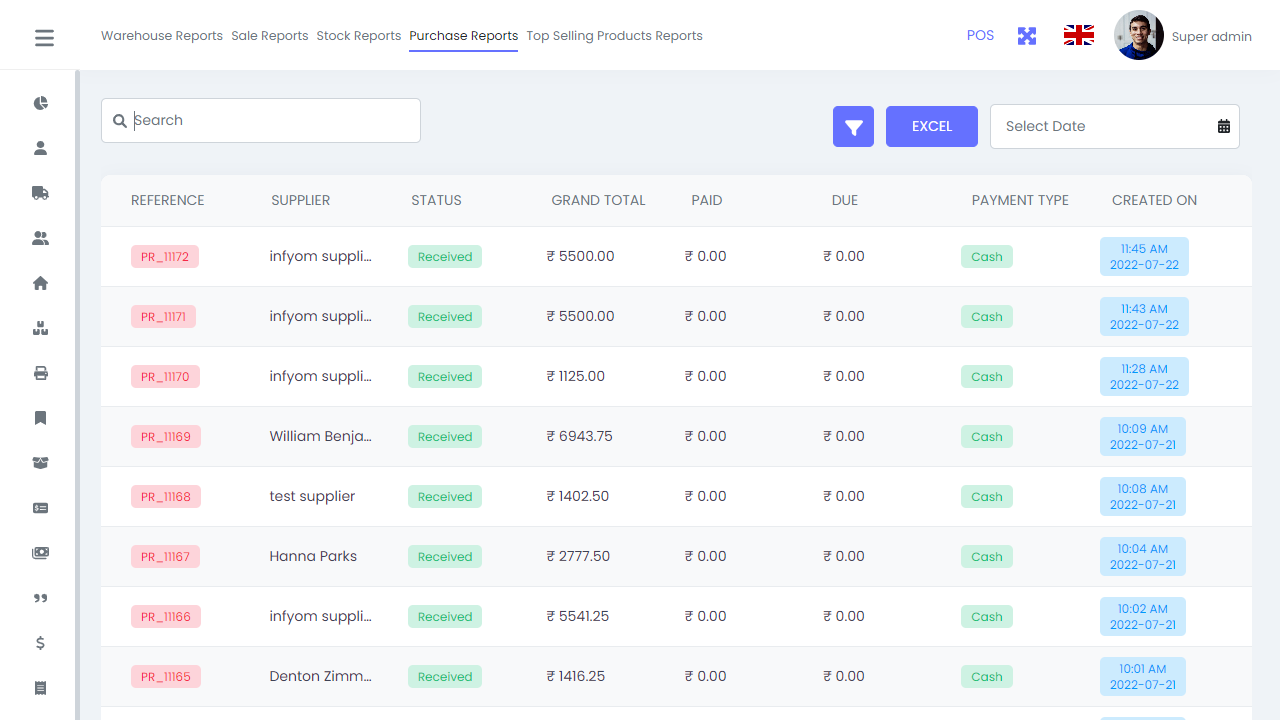Click the bookmark icon in sidebar
Image resolution: width=1280 pixels, height=720 pixels.
tap(41, 418)
